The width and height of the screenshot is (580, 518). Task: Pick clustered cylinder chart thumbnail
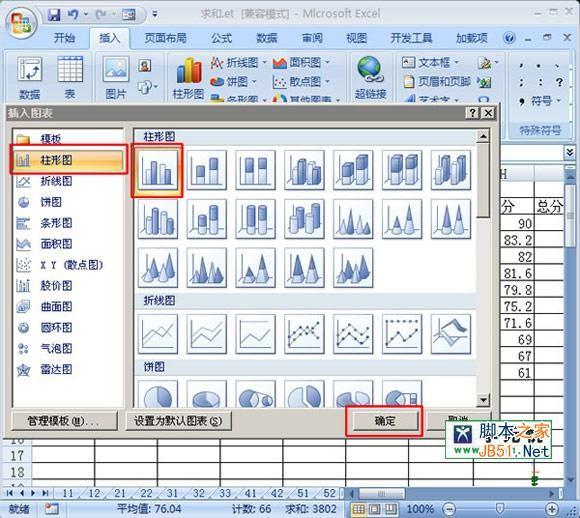(x=158, y=219)
